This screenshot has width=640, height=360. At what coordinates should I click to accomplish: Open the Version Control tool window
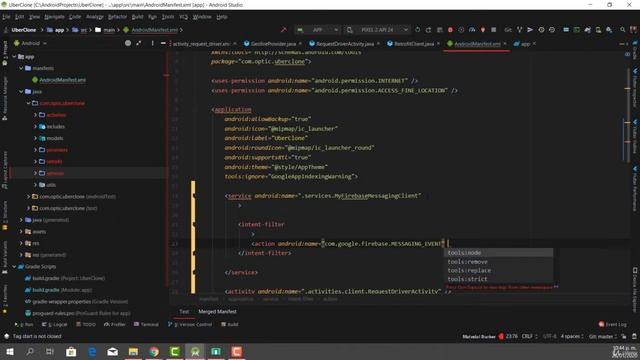190,324
